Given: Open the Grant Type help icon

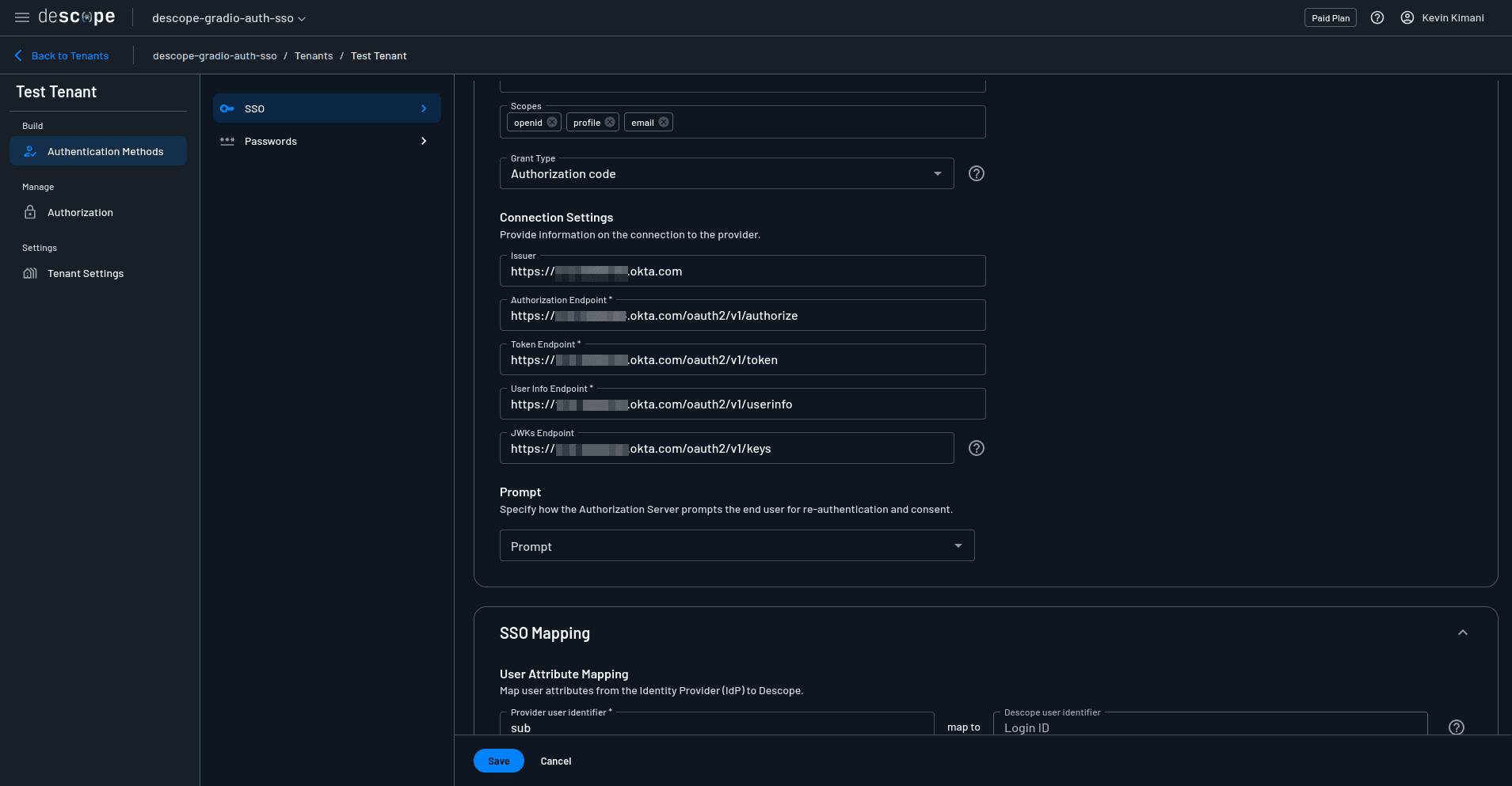Looking at the screenshot, I should pyautogui.click(x=976, y=173).
